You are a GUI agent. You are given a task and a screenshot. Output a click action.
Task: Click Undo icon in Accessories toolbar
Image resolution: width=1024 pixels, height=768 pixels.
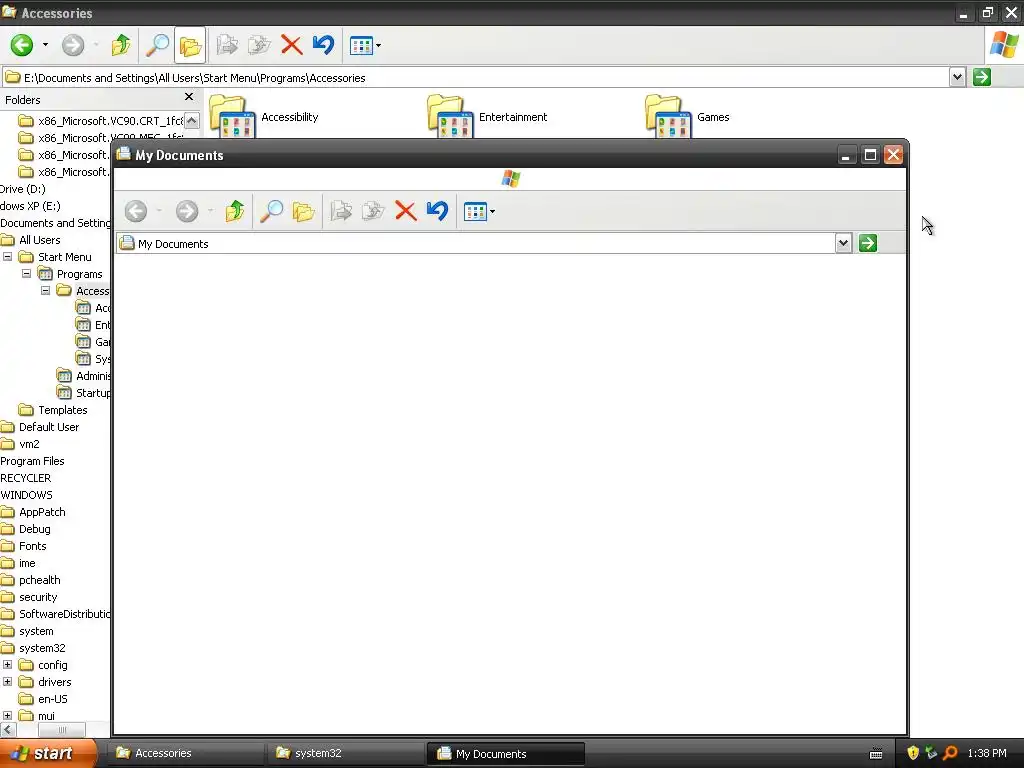(323, 45)
